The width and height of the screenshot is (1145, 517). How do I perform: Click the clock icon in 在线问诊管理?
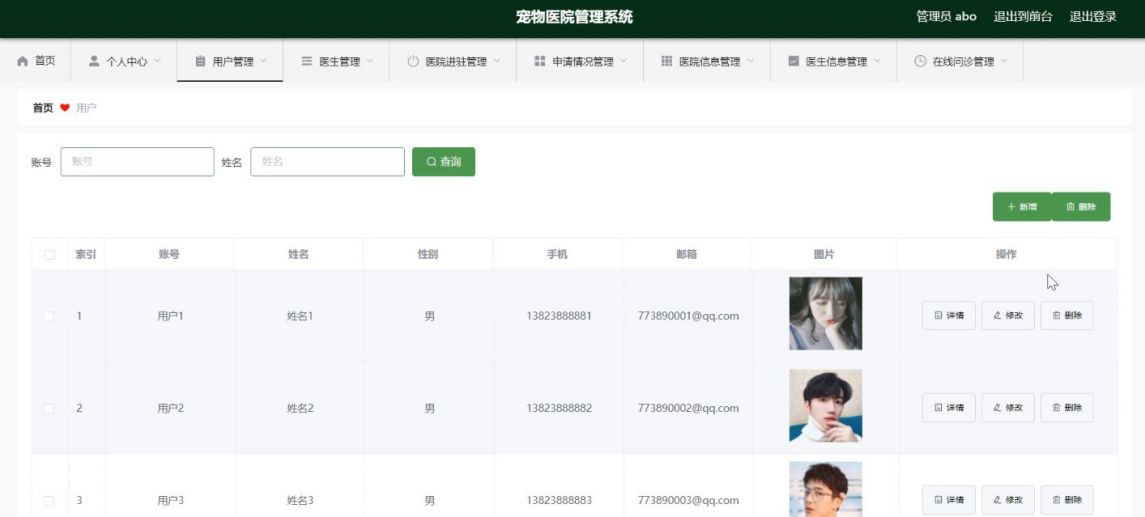[920, 61]
